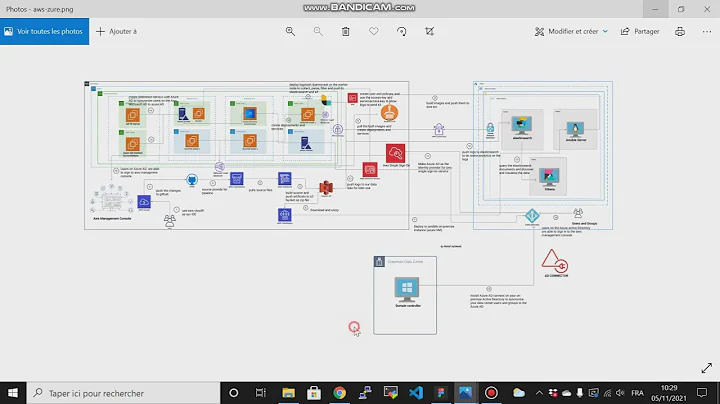Click the Bandicam red record taskbar icon
The height and width of the screenshot is (404, 720).
(x=491, y=393)
